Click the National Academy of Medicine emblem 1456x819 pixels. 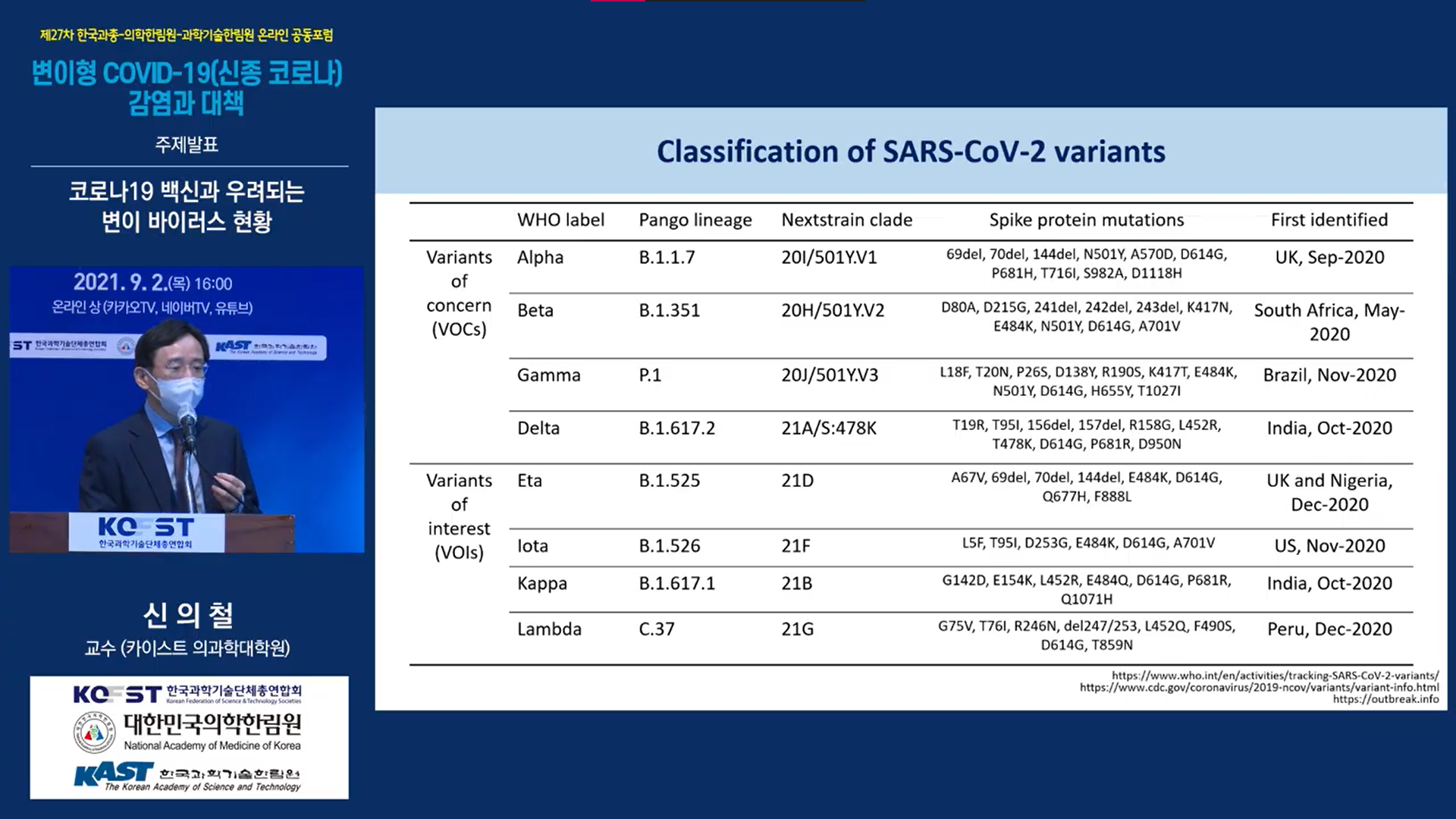pos(94,733)
